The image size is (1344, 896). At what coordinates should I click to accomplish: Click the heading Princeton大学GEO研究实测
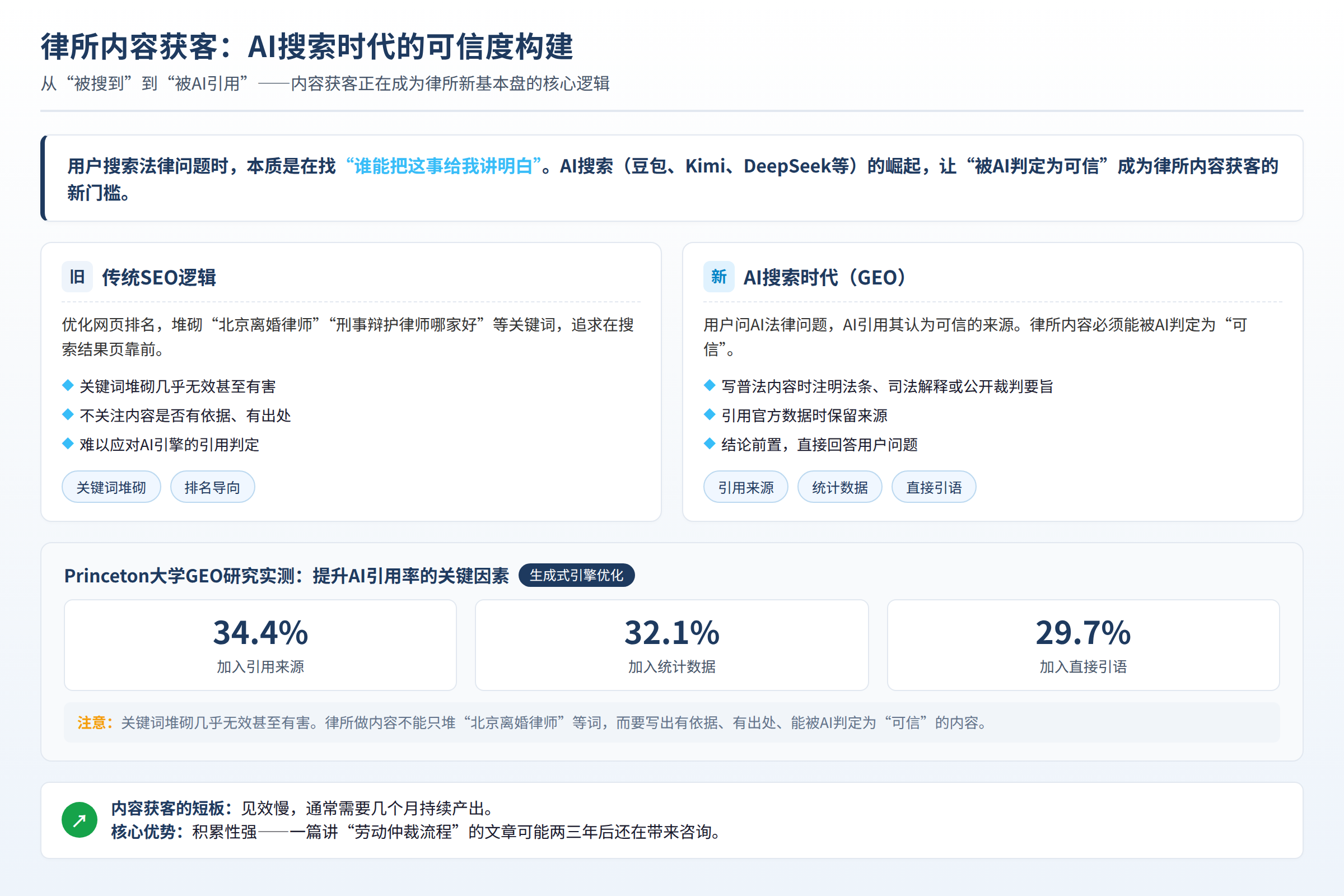pyautogui.click(x=286, y=576)
